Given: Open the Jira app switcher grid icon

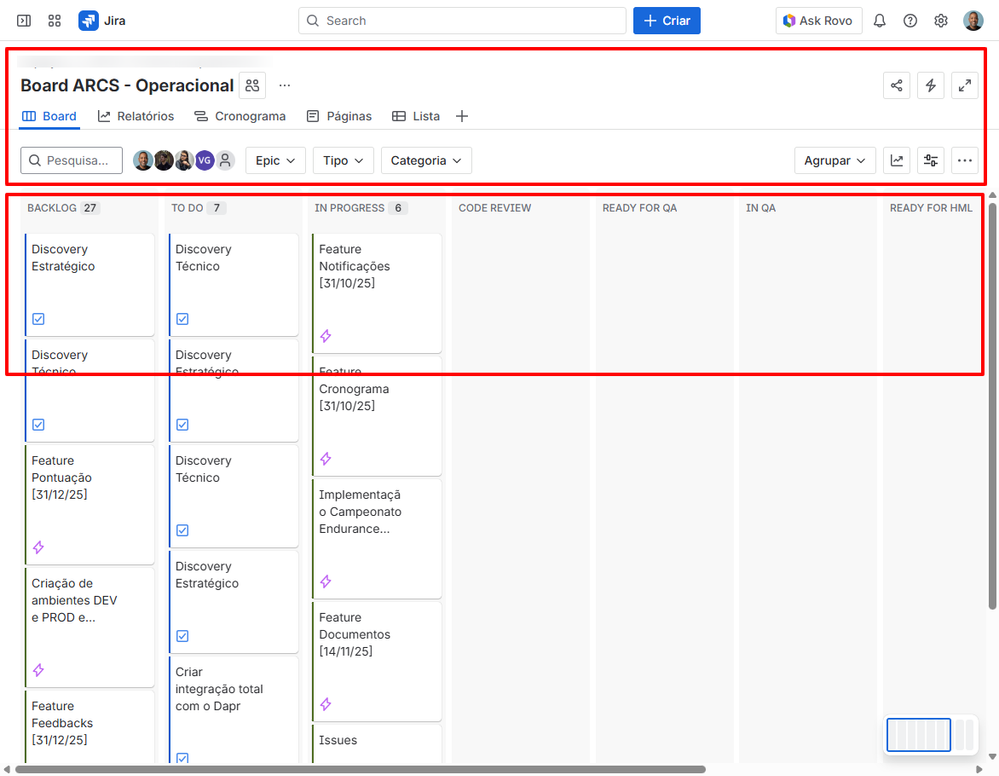Looking at the screenshot, I should [x=55, y=20].
